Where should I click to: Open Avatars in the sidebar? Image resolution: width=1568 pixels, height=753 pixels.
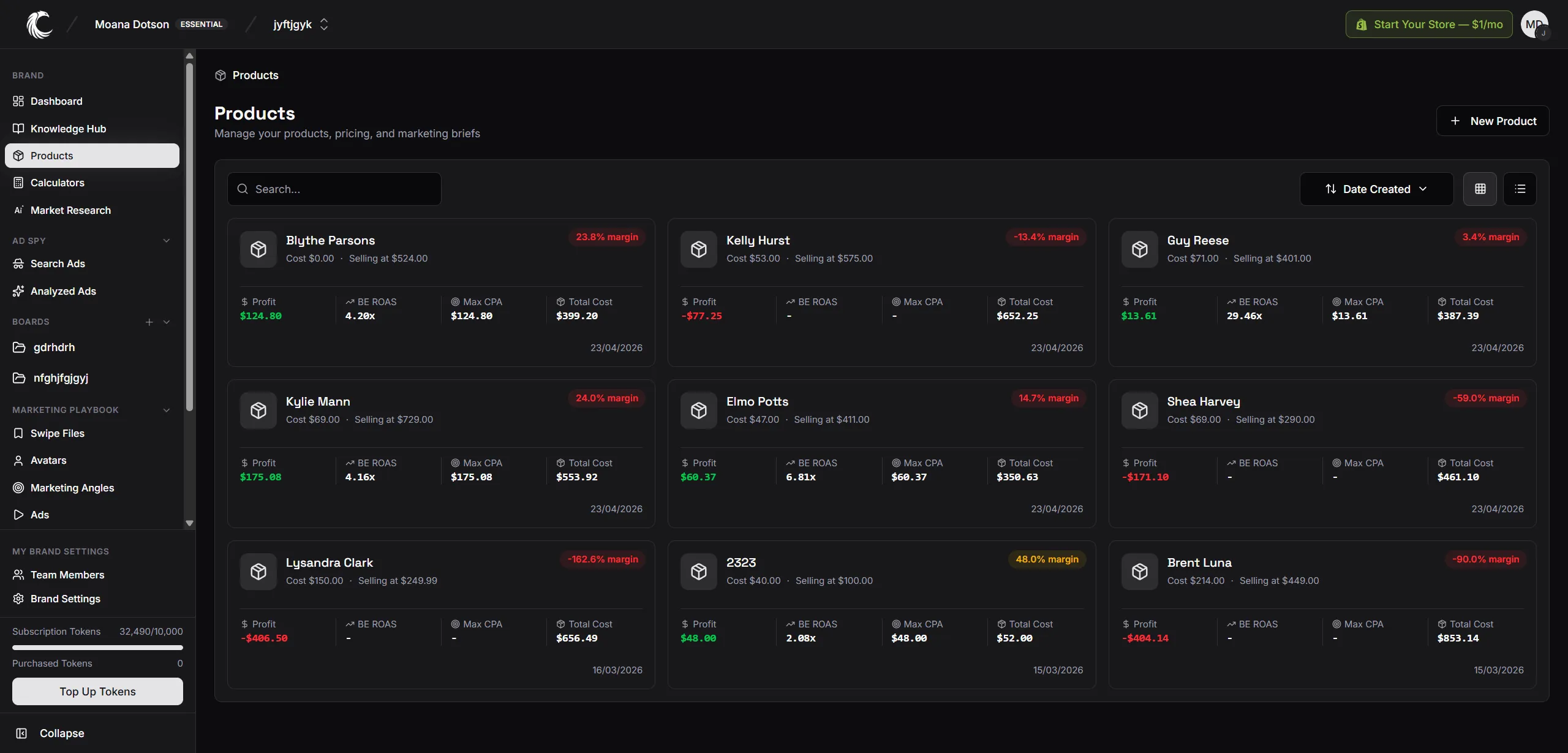(92, 460)
